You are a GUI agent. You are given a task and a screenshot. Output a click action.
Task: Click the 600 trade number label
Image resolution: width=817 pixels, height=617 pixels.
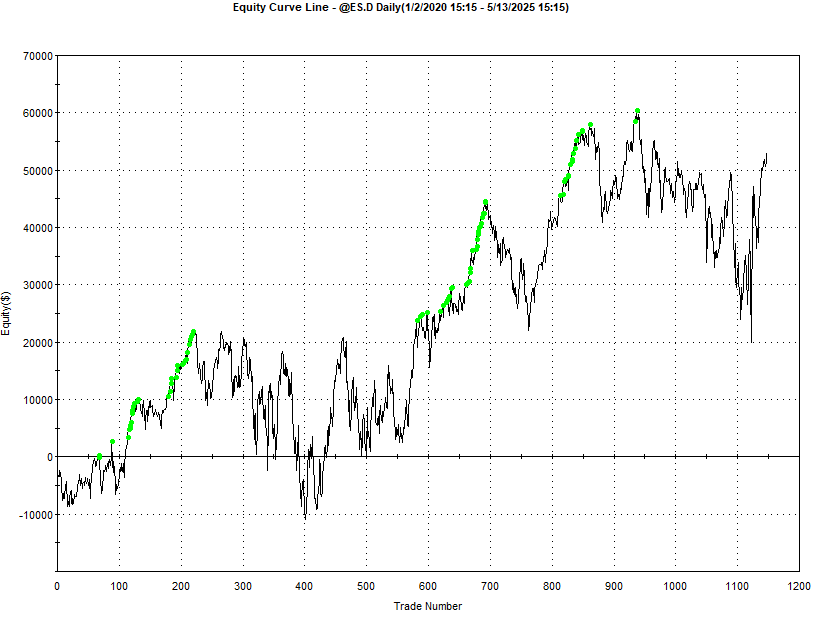tap(428, 586)
